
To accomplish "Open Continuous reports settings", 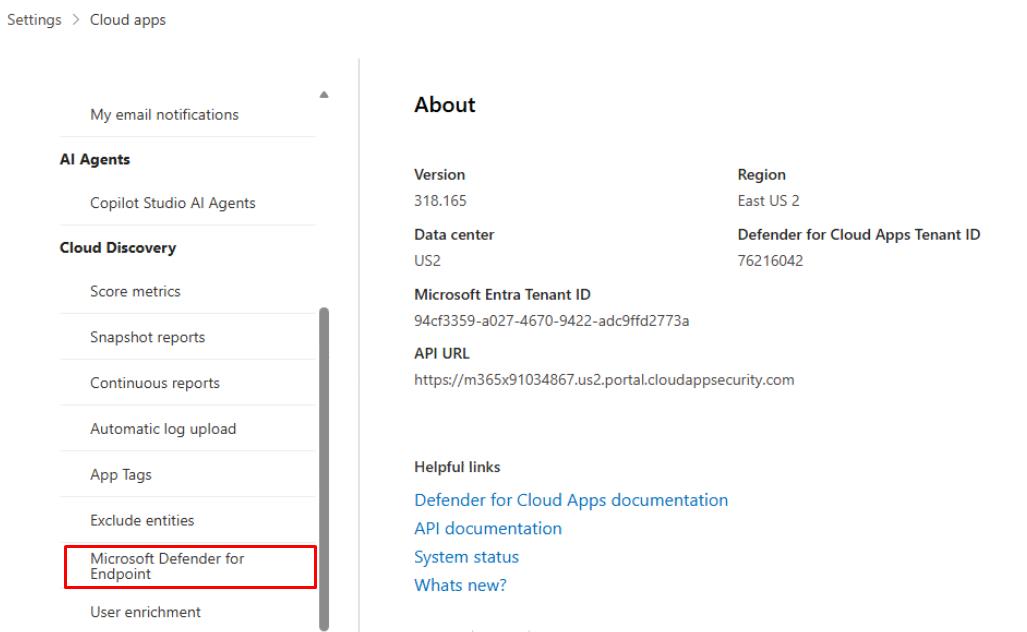I will pos(154,383).
